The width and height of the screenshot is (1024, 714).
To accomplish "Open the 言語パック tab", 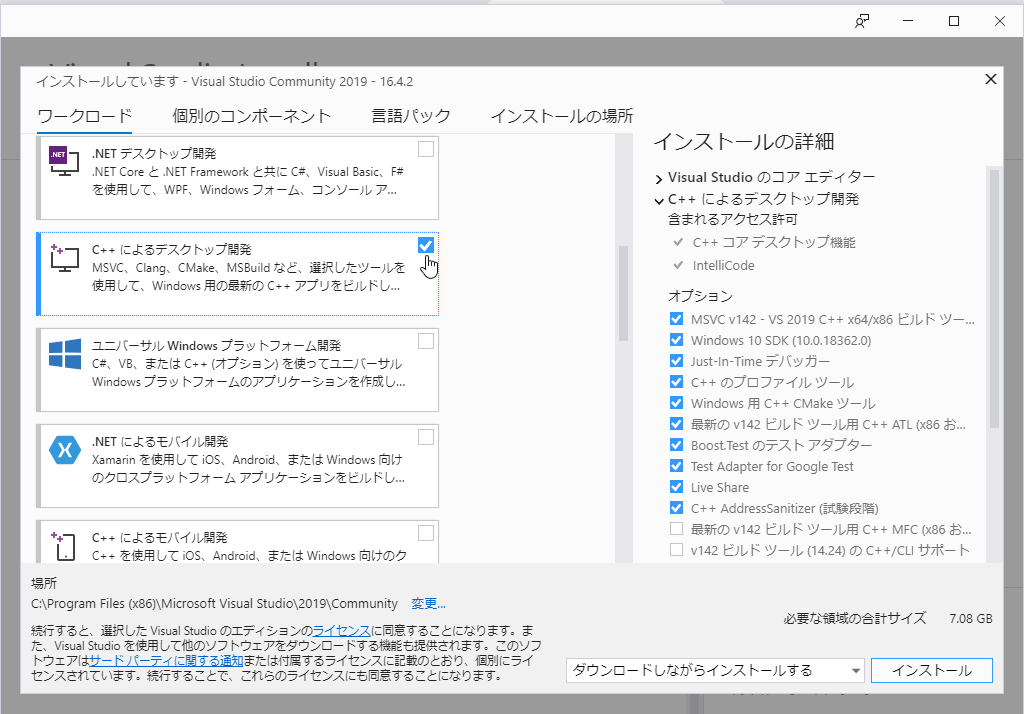I will (411, 115).
